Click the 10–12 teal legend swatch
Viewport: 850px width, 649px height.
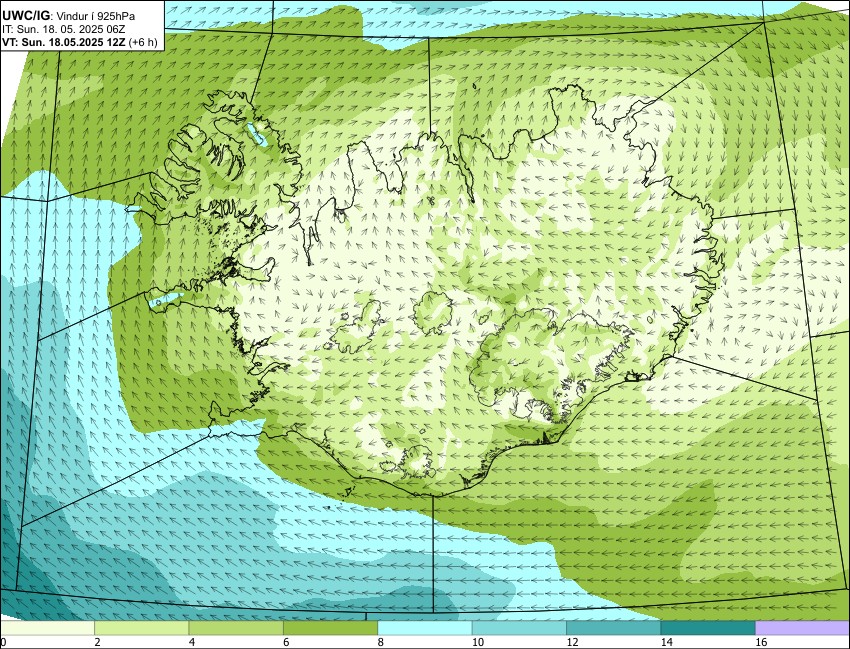pyautogui.click(x=519, y=628)
